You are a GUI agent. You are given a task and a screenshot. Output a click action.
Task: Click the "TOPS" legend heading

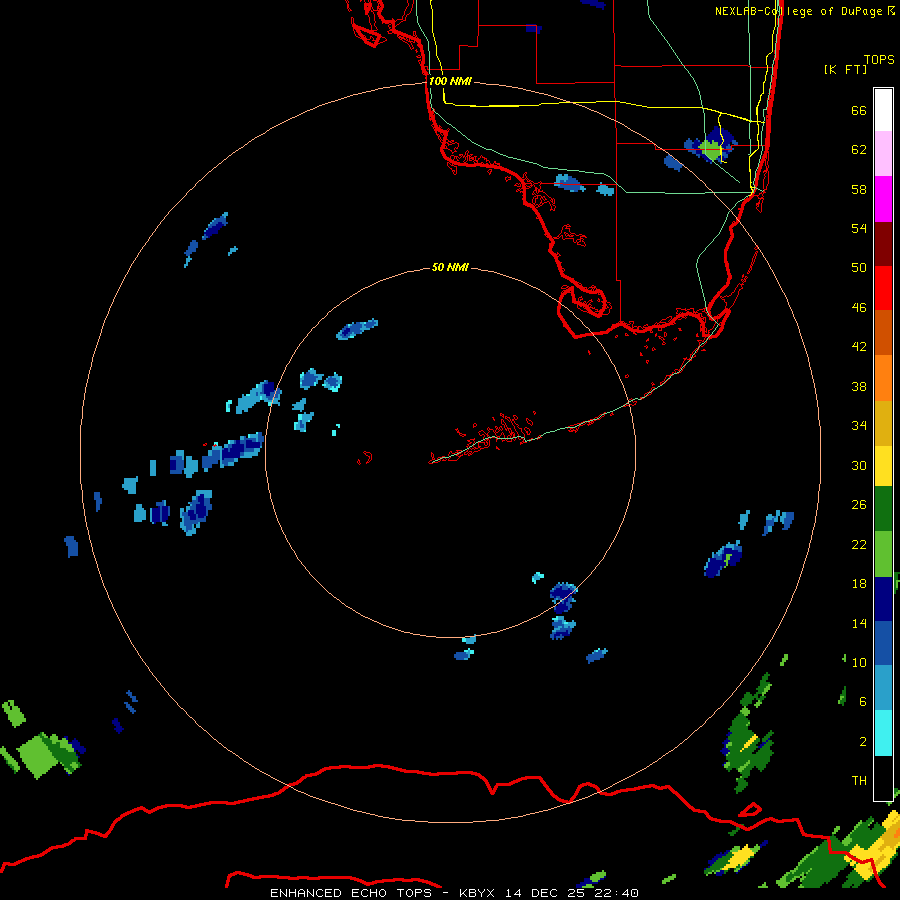pyautogui.click(x=879, y=59)
